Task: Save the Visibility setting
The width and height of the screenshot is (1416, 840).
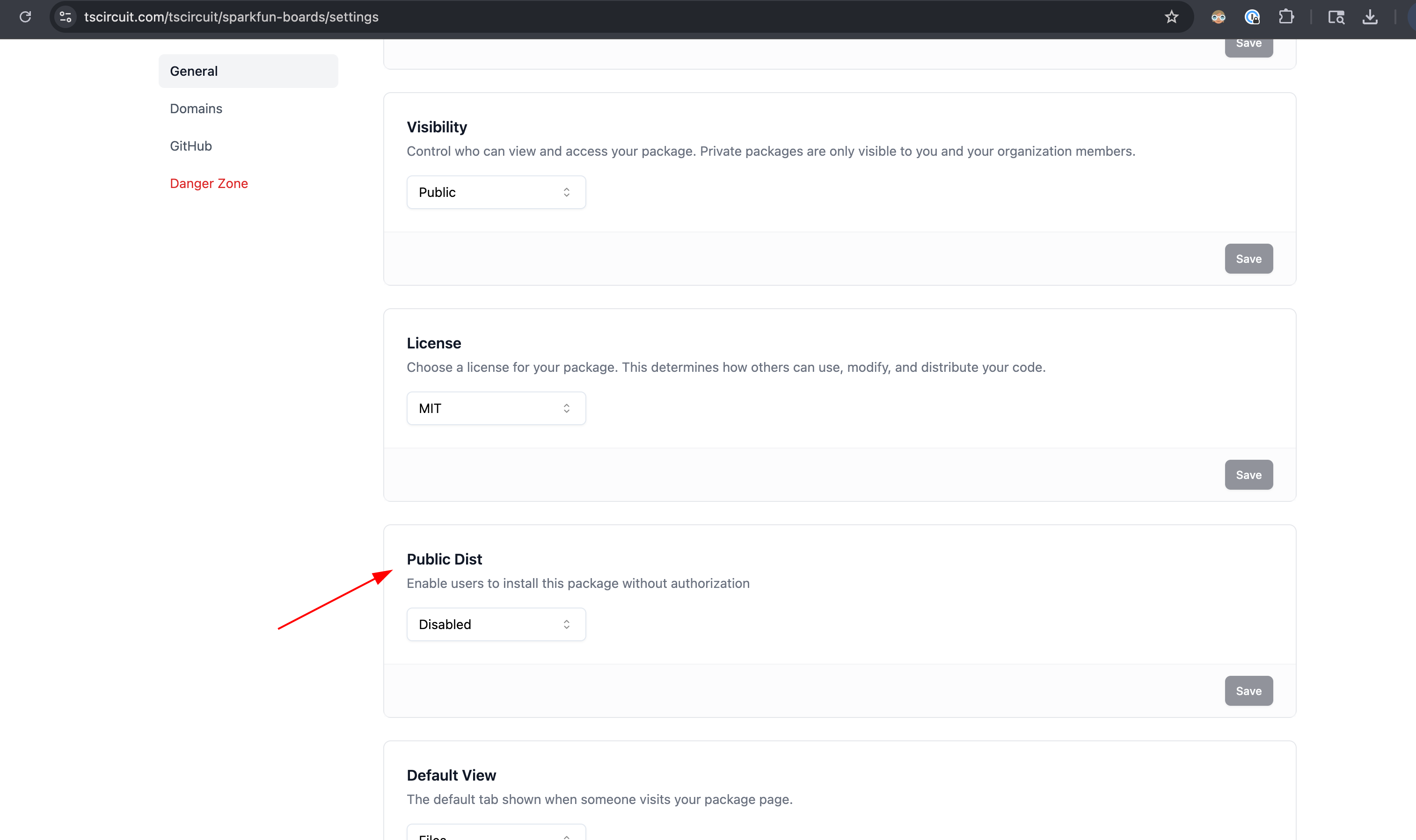Action: (x=1248, y=259)
